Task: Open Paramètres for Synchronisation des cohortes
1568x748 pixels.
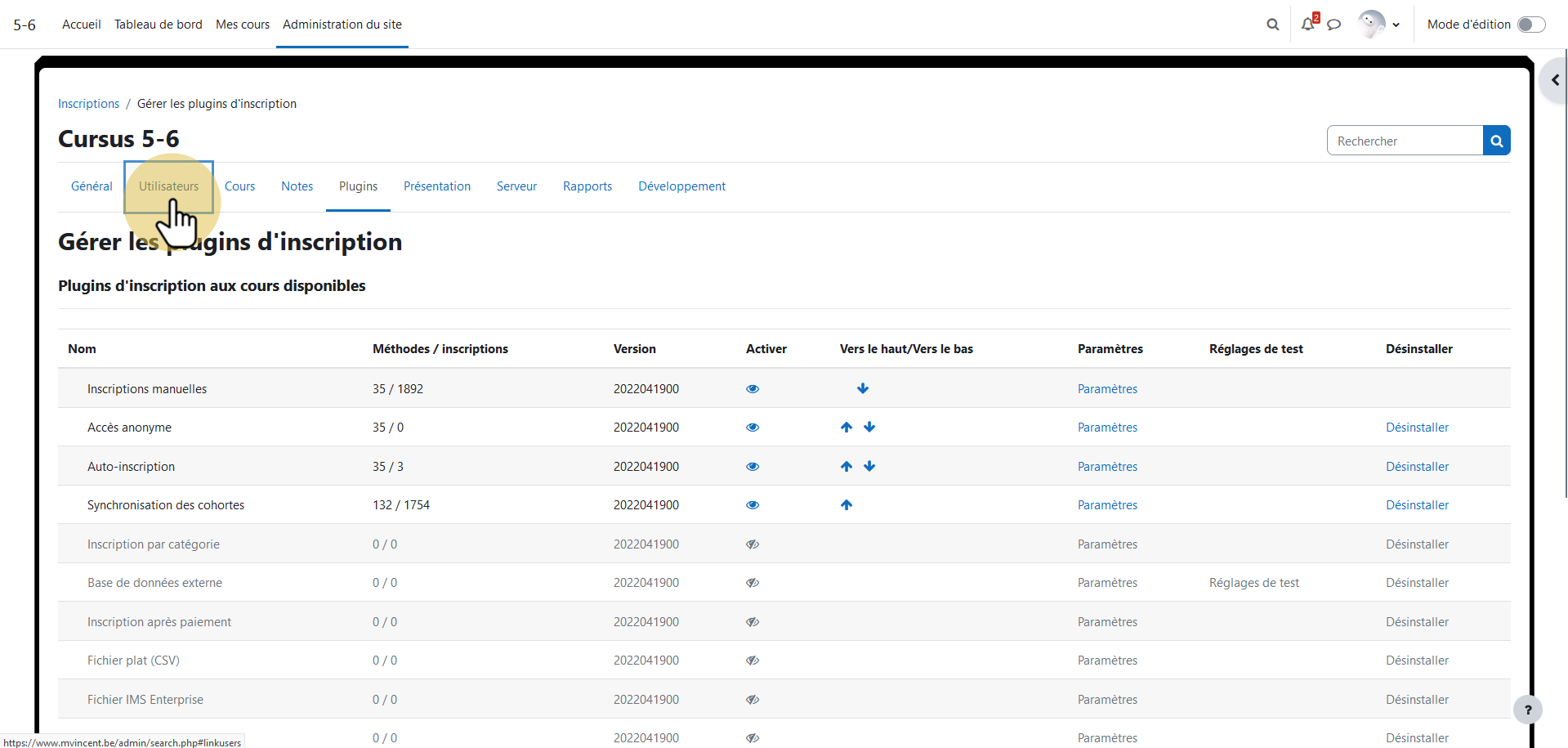Action: (1107, 505)
